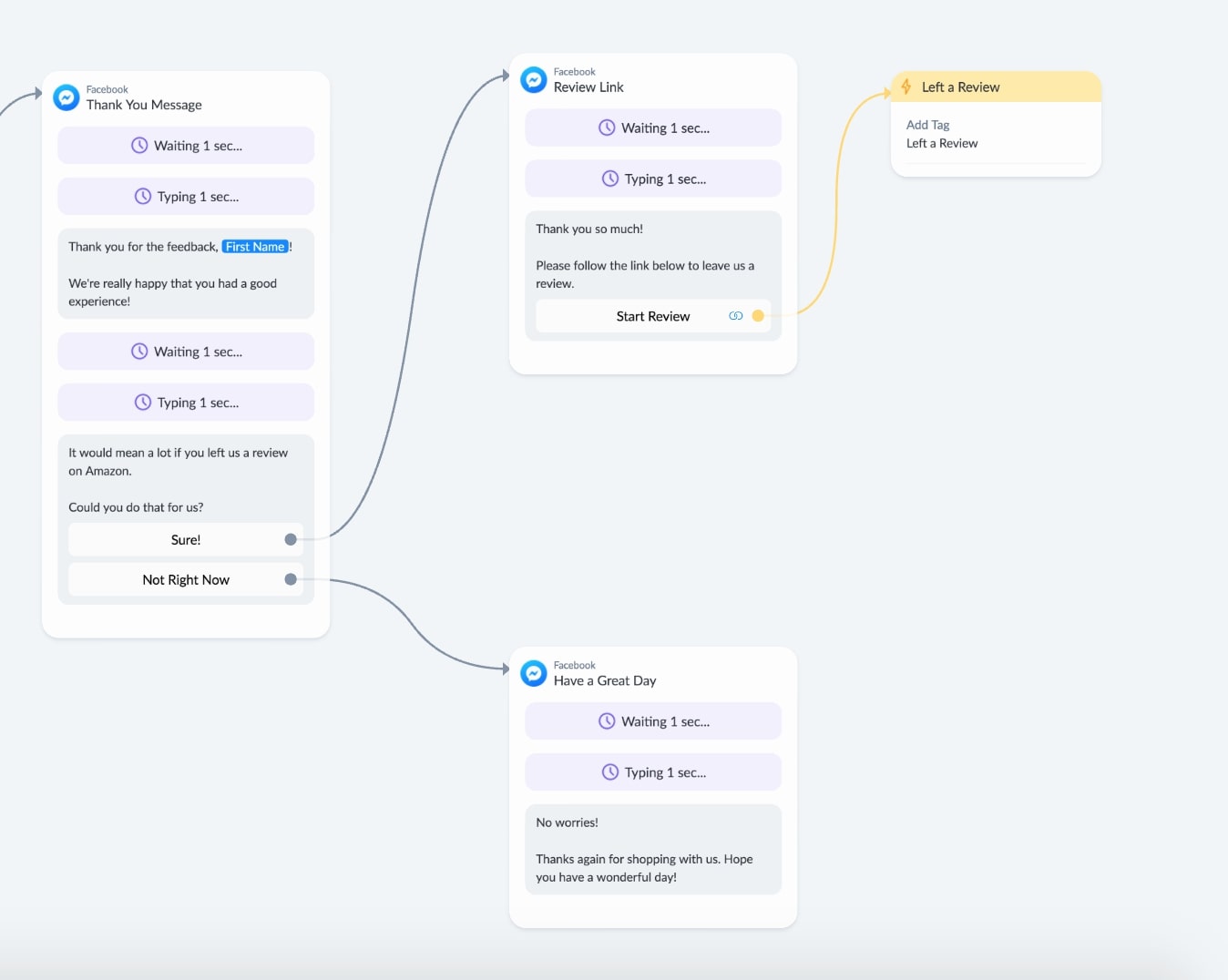Edit the 'Thank you so much!' message block
The image size is (1228, 980).
tap(652, 255)
